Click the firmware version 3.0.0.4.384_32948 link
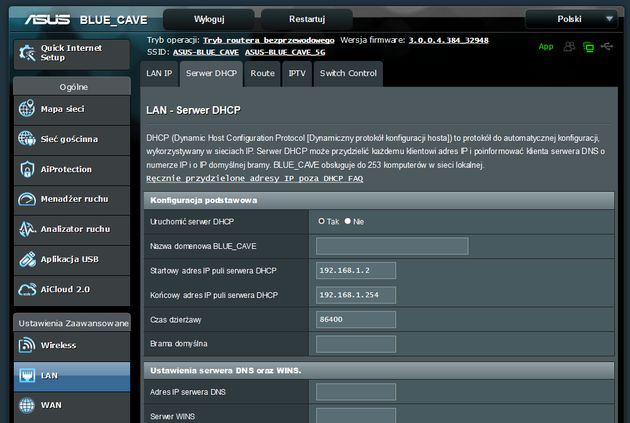 tap(448, 40)
